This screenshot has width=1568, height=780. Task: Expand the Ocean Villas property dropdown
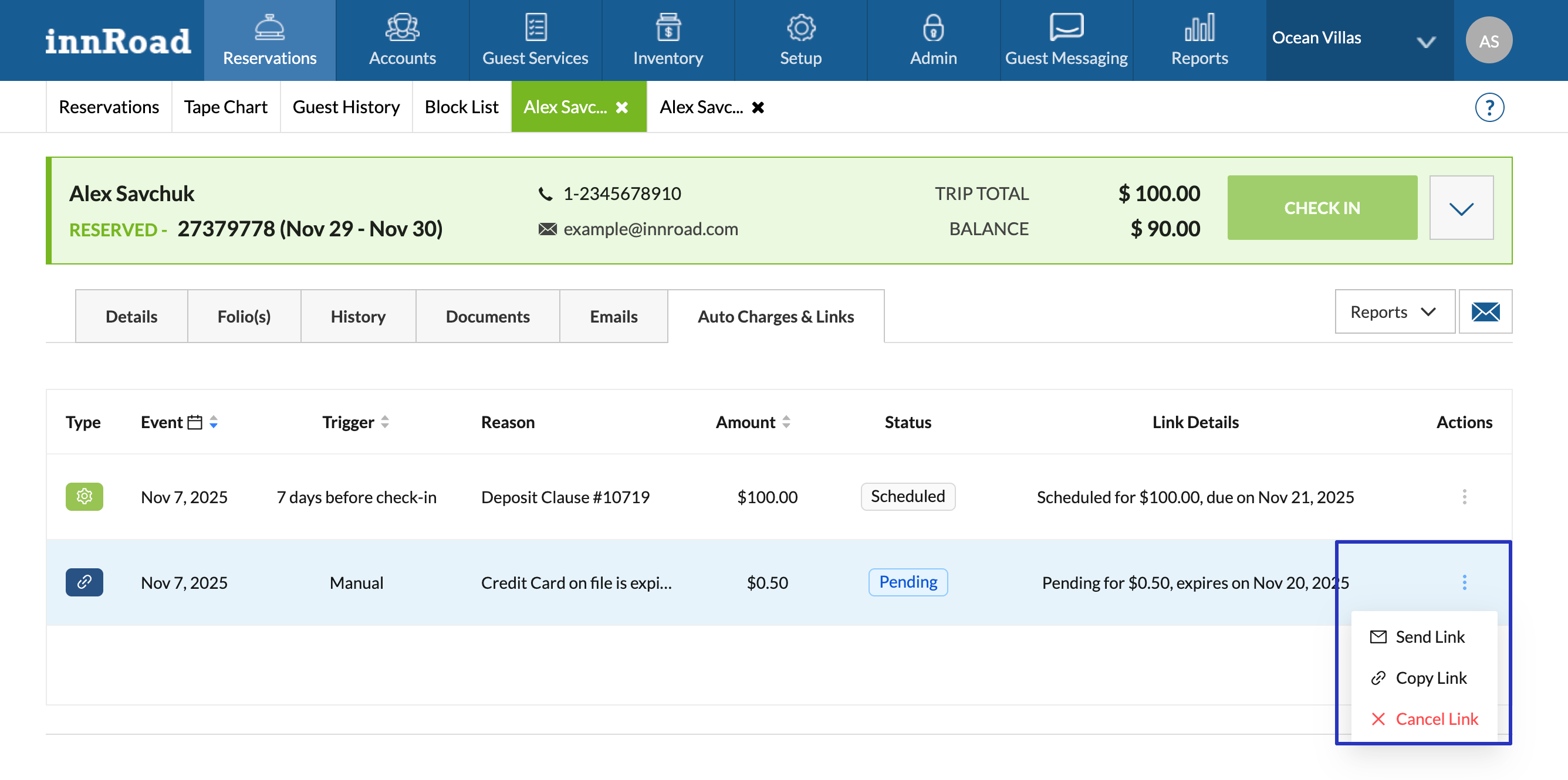1425,42
